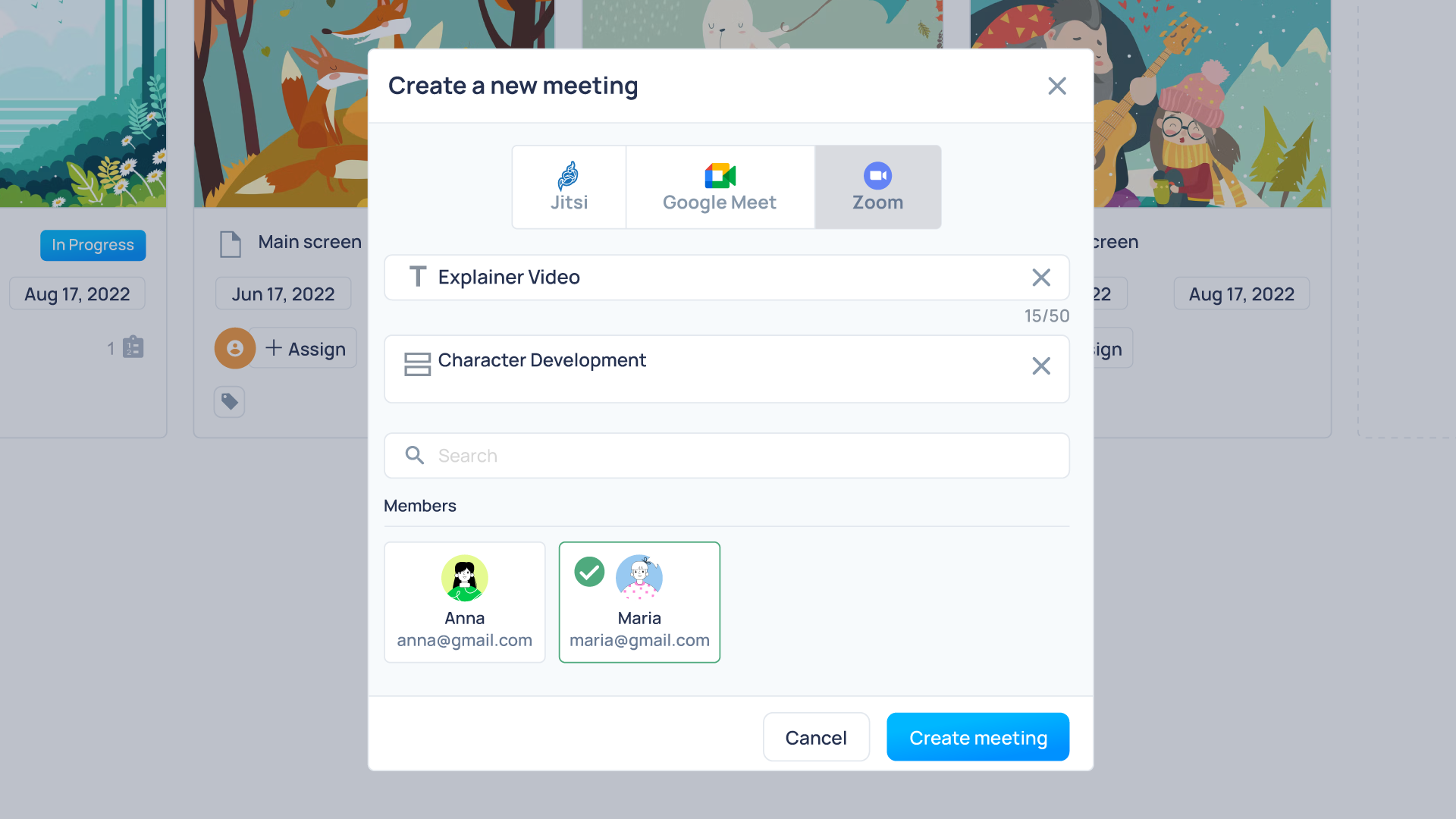Image resolution: width=1456 pixels, height=819 pixels.
Task: Remove Character Development agenda item
Action: click(x=1040, y=366)
